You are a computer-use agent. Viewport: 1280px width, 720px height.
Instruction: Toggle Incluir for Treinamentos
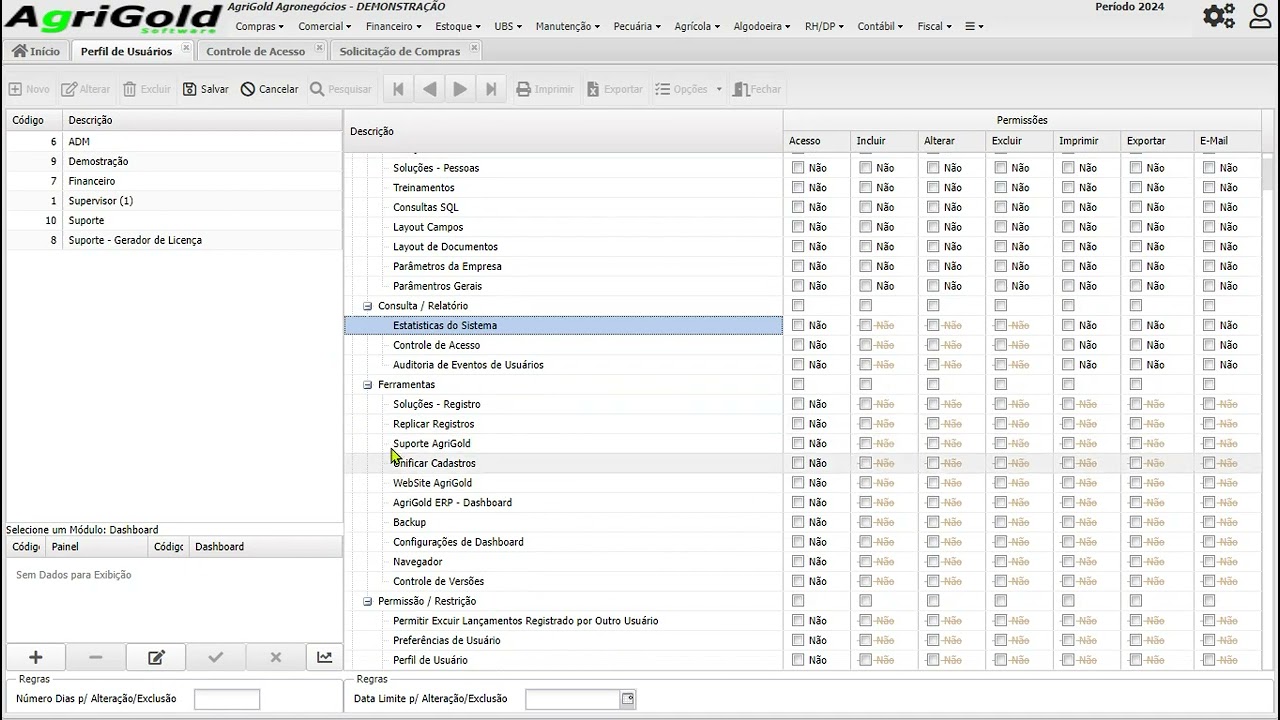pyautogui.click(x=866, y=187)
